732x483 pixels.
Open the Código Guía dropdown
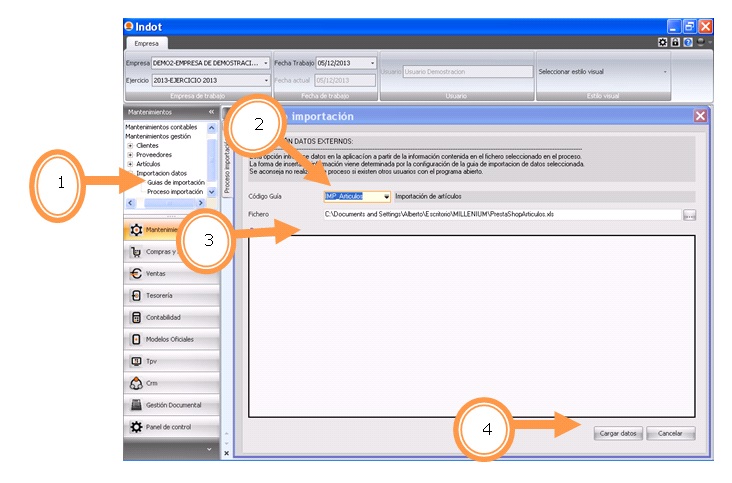(x=386, y=196)
